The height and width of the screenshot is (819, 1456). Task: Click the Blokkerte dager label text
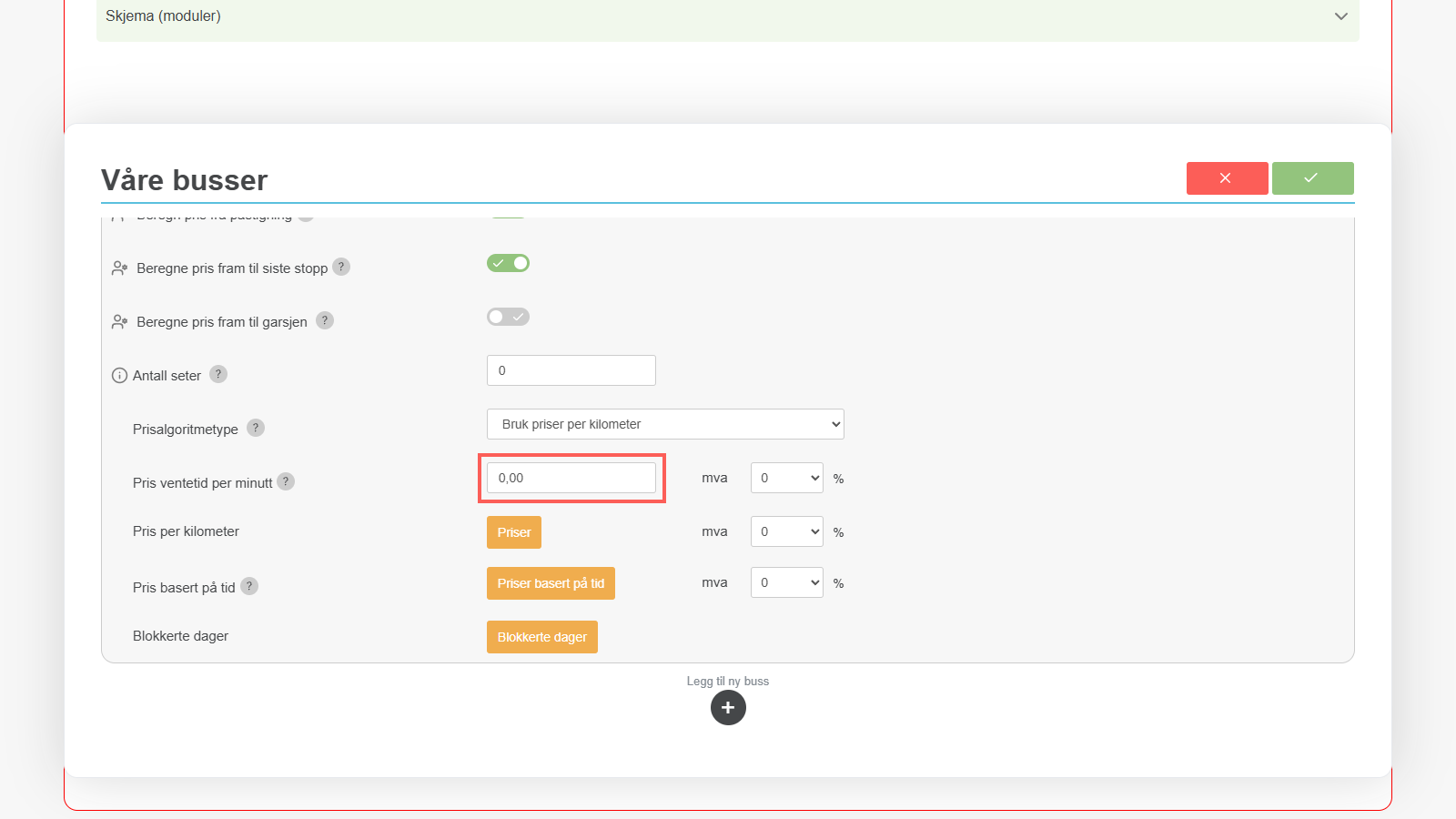[180, 636]
